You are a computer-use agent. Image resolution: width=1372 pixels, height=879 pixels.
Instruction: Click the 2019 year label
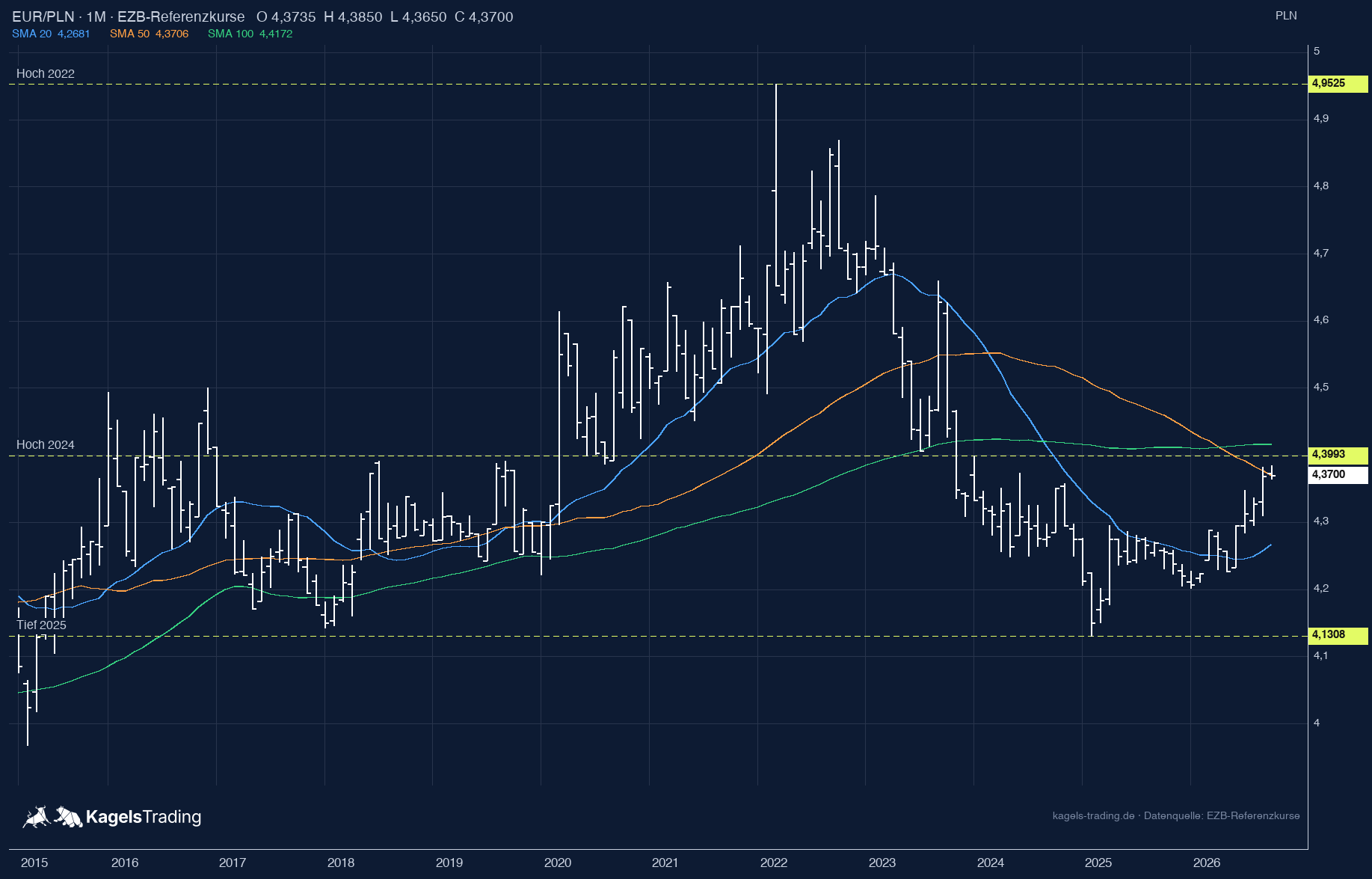click(x=449, y=863)
